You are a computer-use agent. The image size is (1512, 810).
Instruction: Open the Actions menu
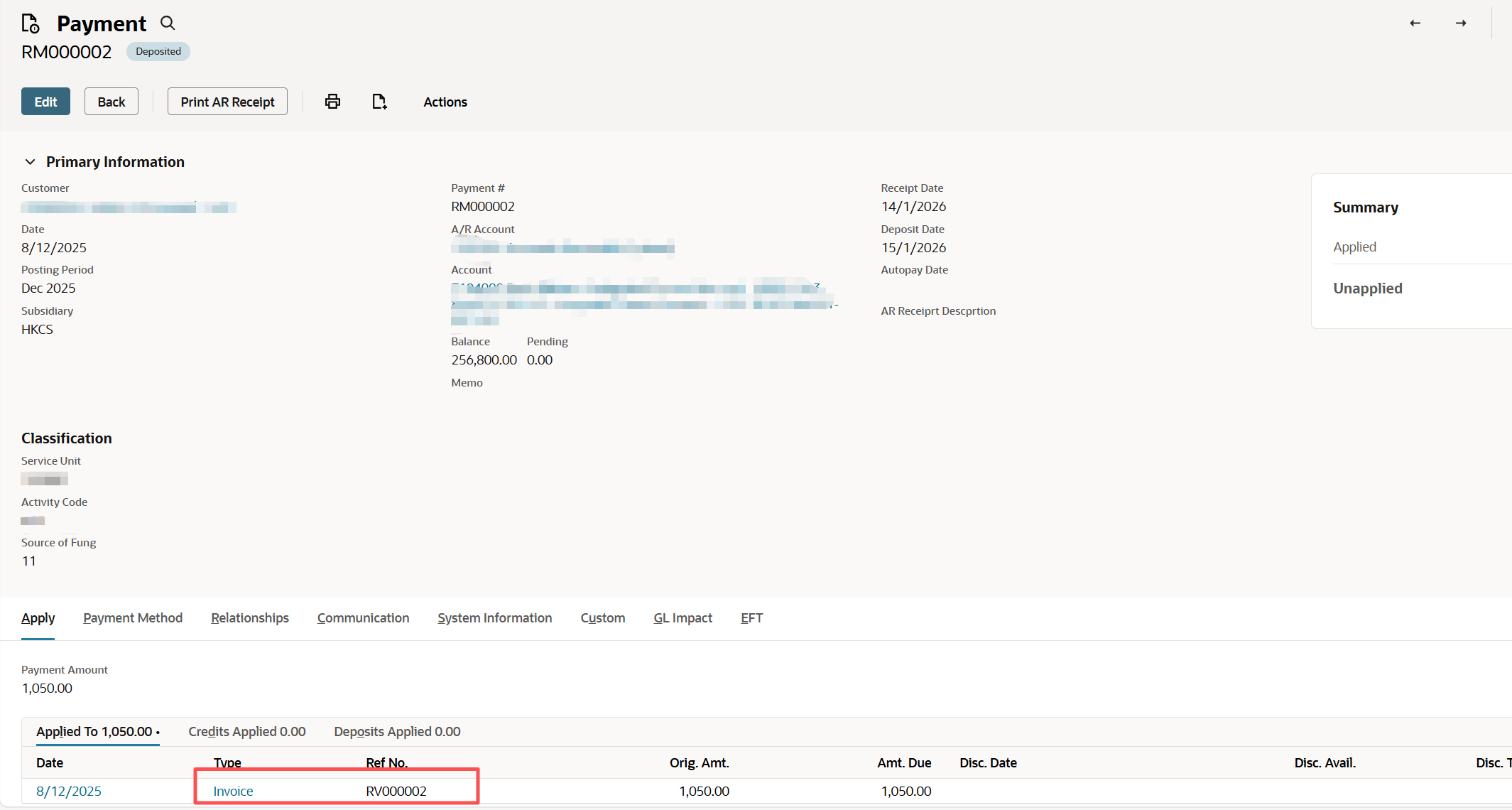pos(445,102)
